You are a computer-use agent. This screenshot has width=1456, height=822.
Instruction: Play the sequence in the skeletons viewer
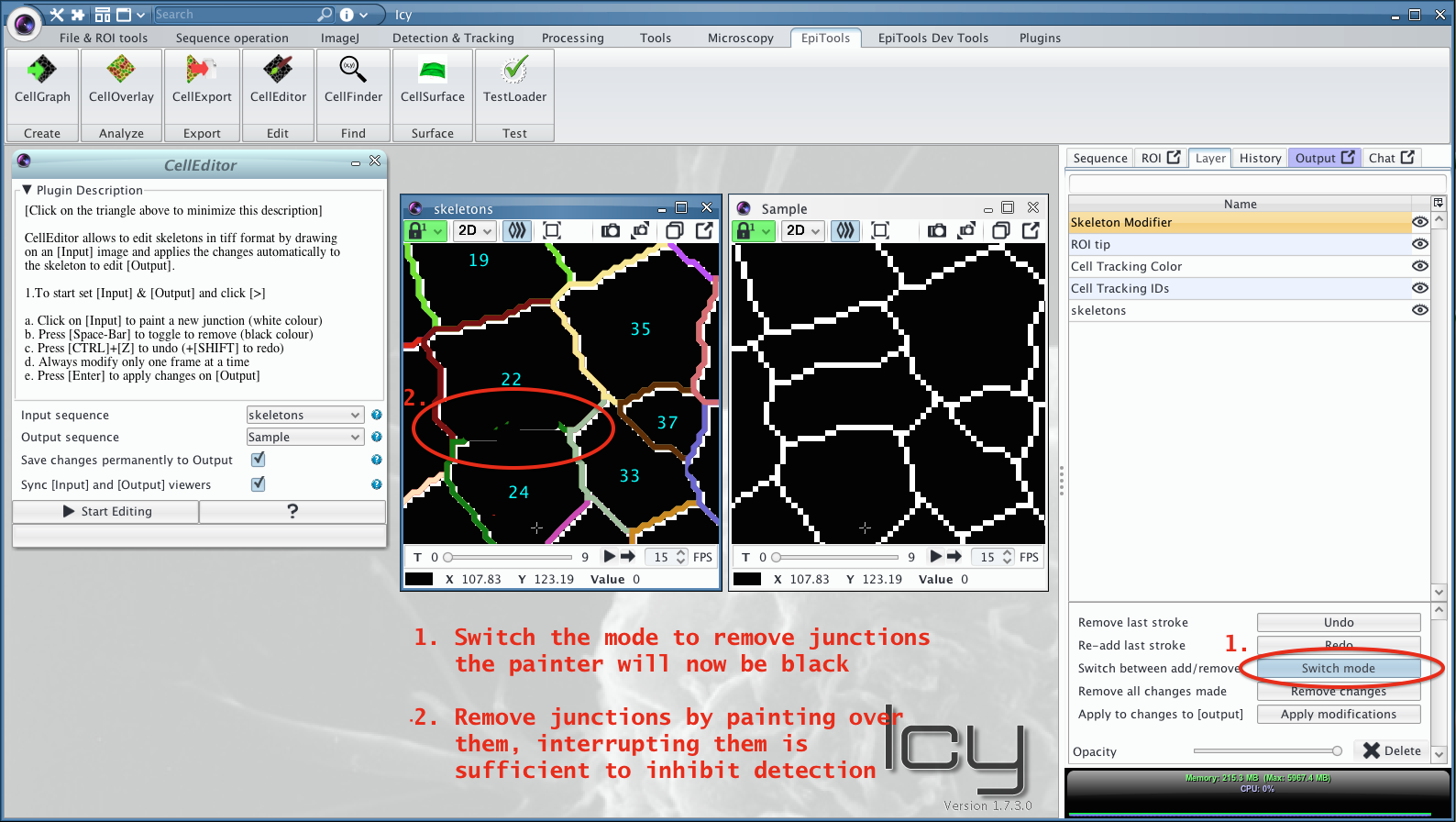(610, 556)
